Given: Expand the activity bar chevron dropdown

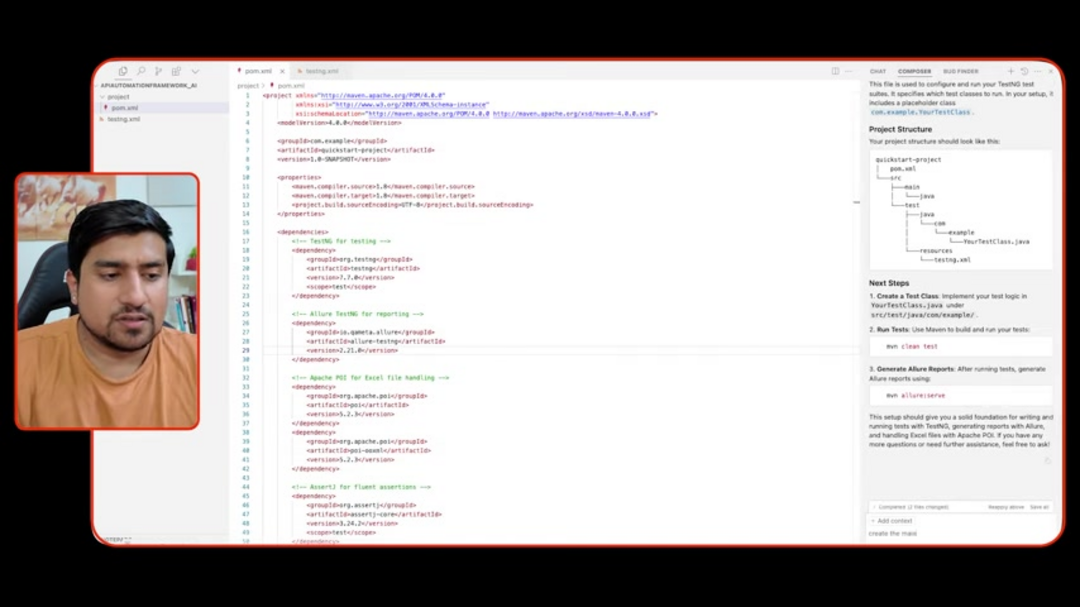Looking at the screenshot, I should (194, 71).
